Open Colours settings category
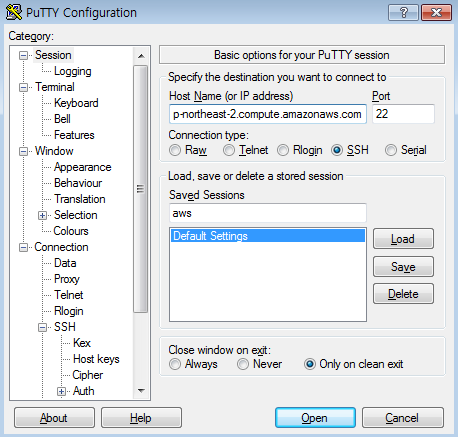The image size is (458, 437). tap(71, 231)
